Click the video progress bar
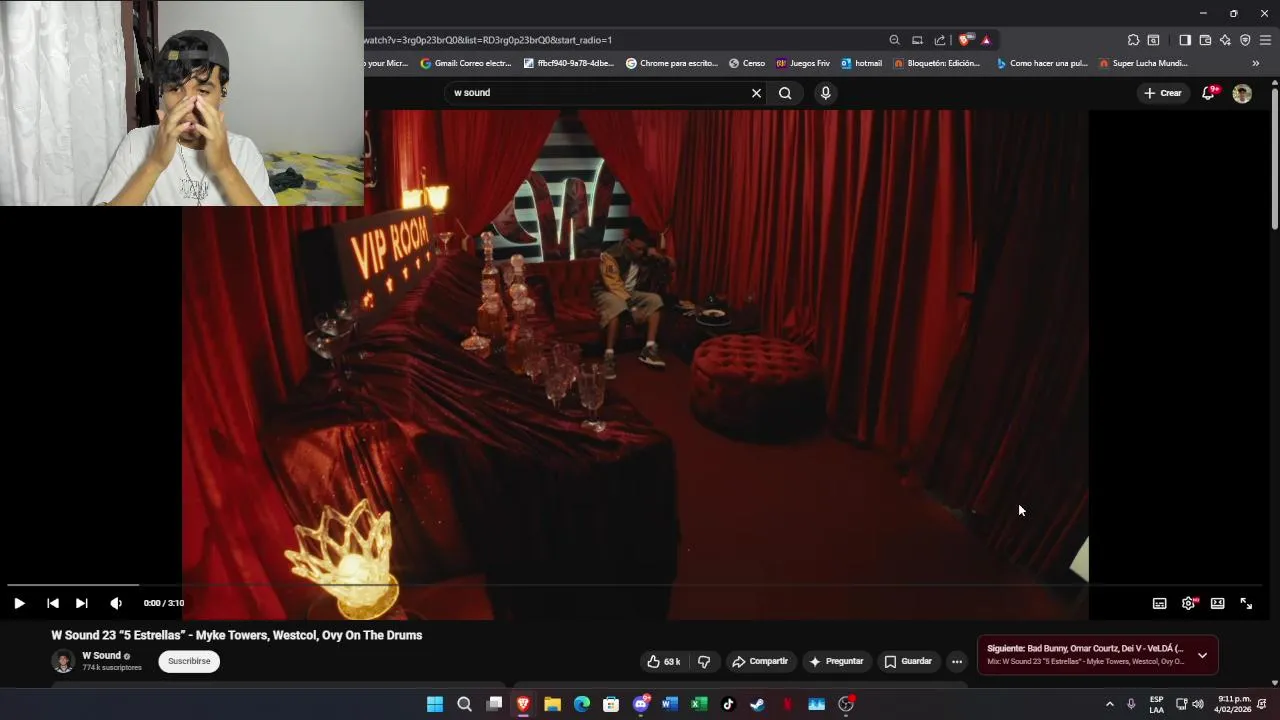The height and width of the screenshot is (720, 1280). tap(635, 584)
